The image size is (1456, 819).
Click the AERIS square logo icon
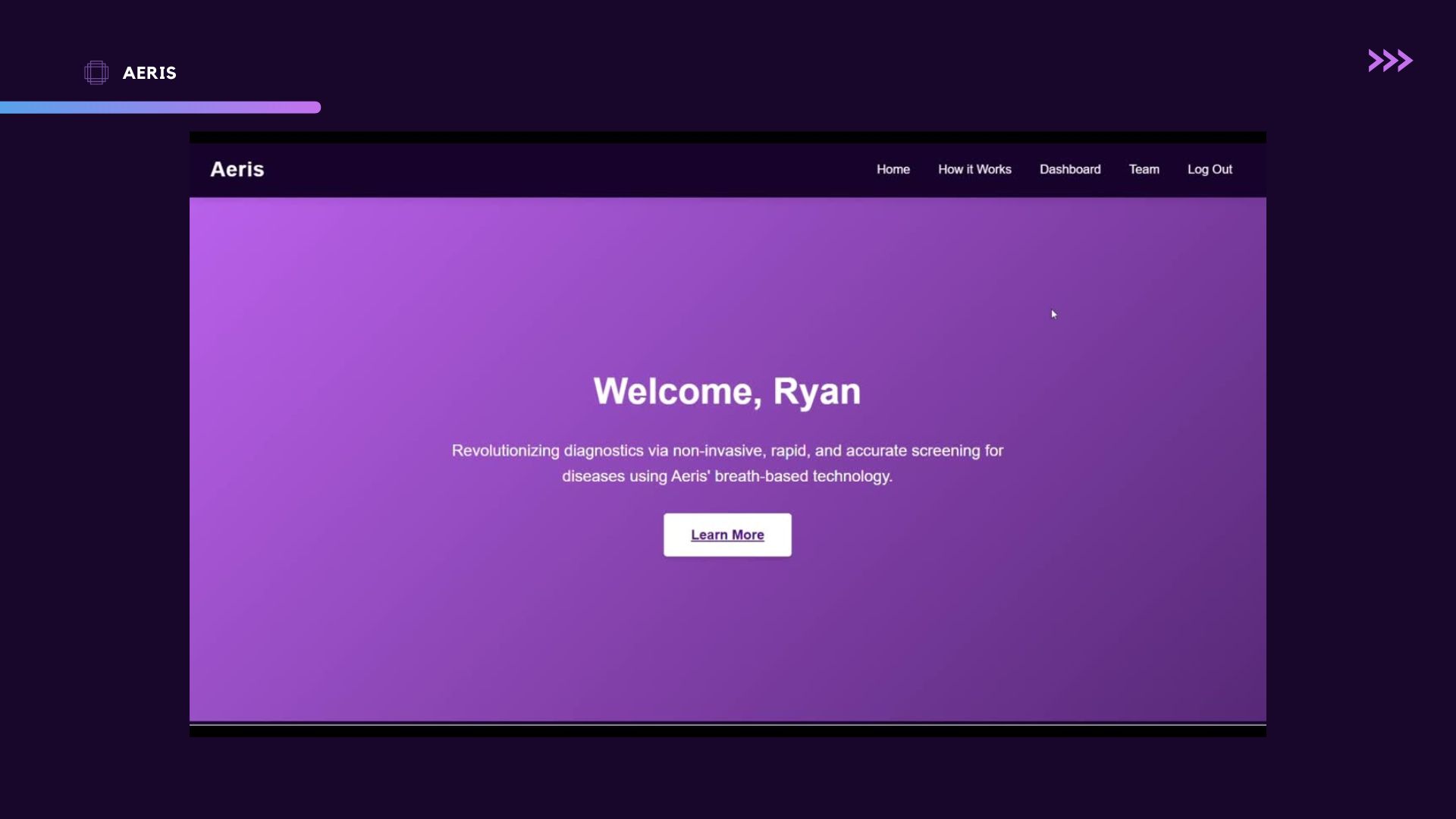click(x=96, y=73)
